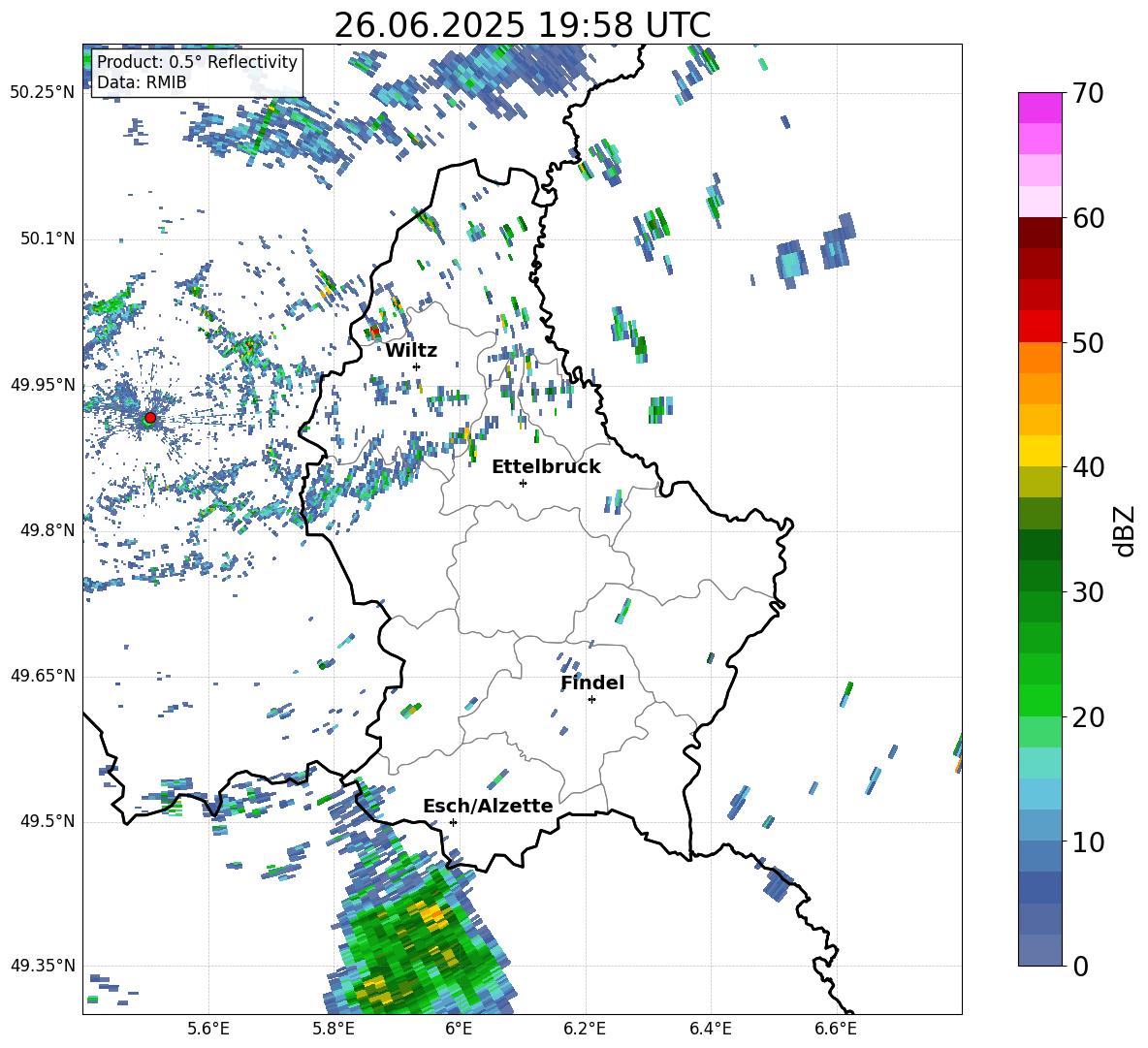Click the 5.8°E longitude label
This screenshot has width=1148, height=1048.
click(x=334, y=1029)
